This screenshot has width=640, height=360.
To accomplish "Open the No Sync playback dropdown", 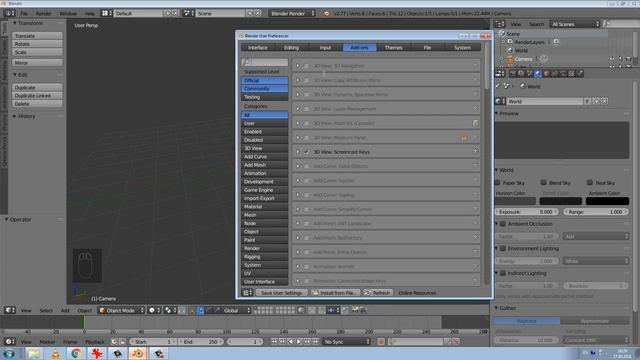I will [x=347, y=342].
